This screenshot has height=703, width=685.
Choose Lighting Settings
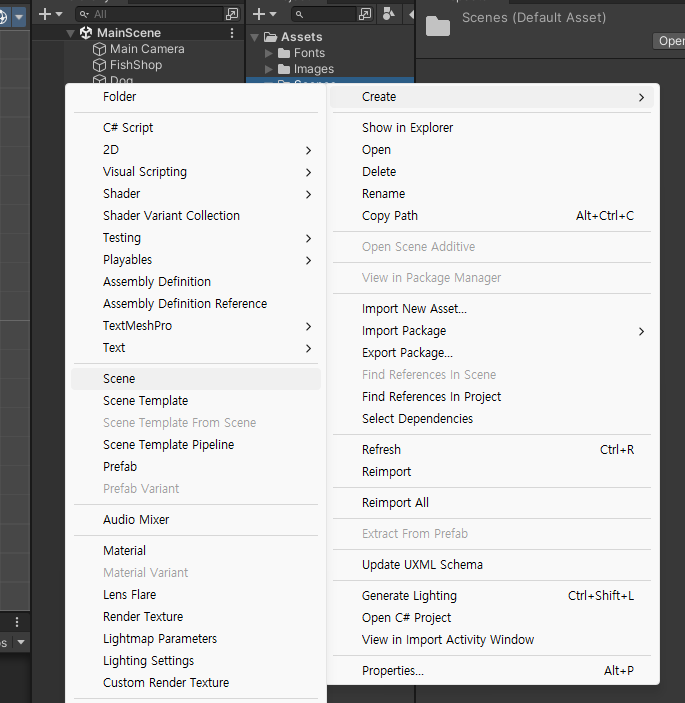(196, 660)
